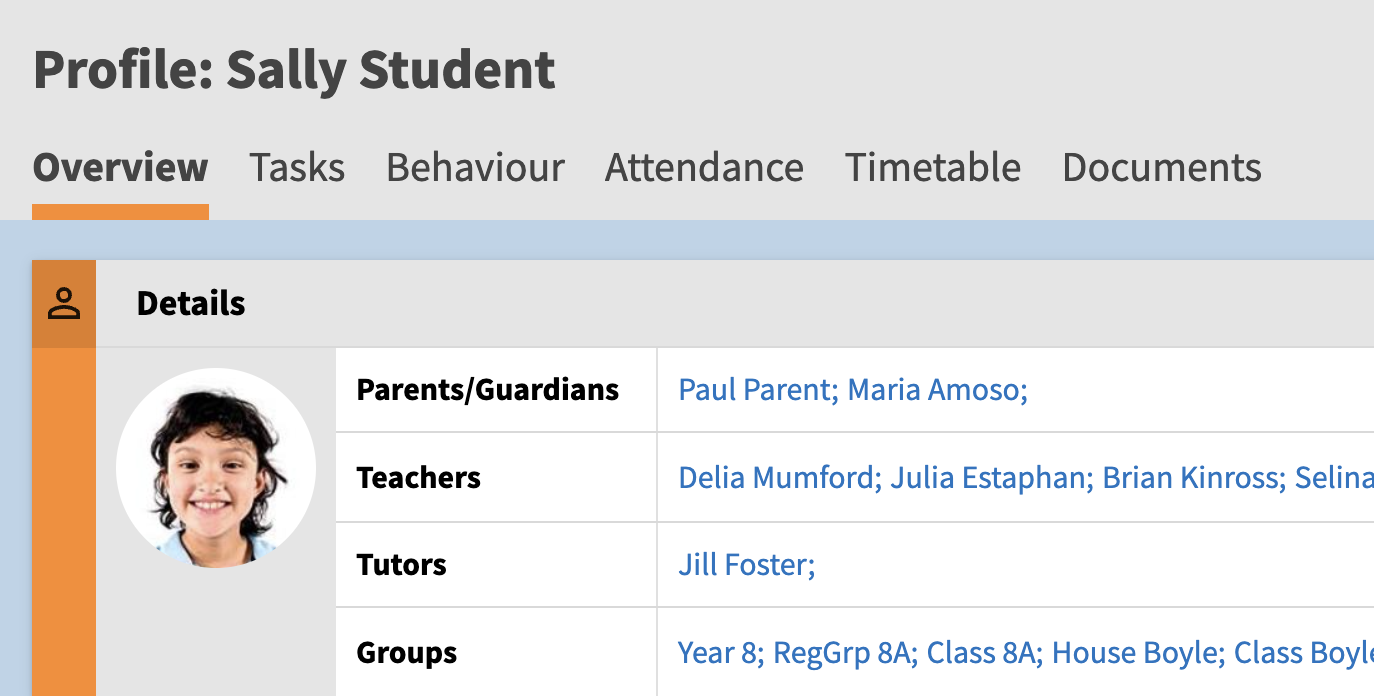This screenshot has height=696, width=1374.
Task: Open Sally Student's profile photo
Action: (216, 468)
